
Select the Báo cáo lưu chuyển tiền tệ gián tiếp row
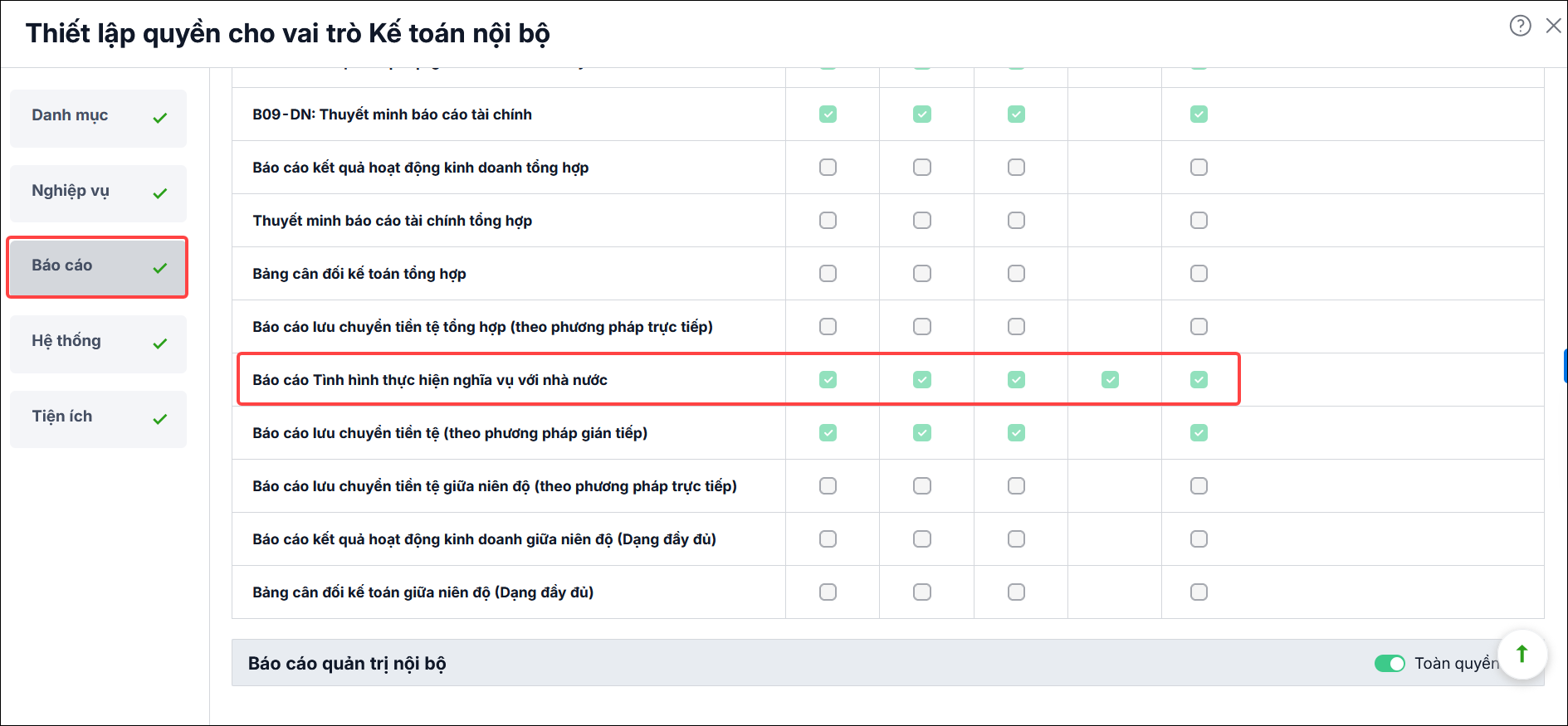887,433
